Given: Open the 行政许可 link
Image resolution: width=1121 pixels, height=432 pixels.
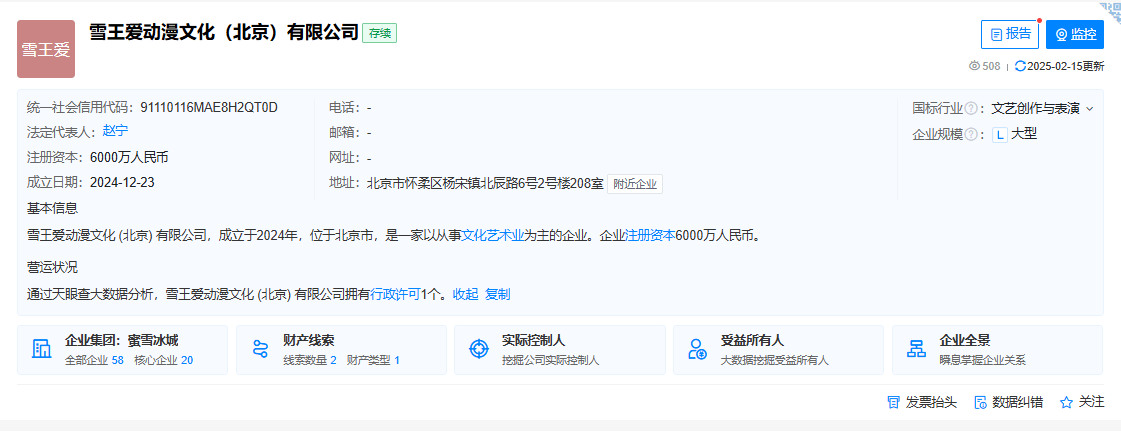Looking at the screenshot, I should coord(395,294).
